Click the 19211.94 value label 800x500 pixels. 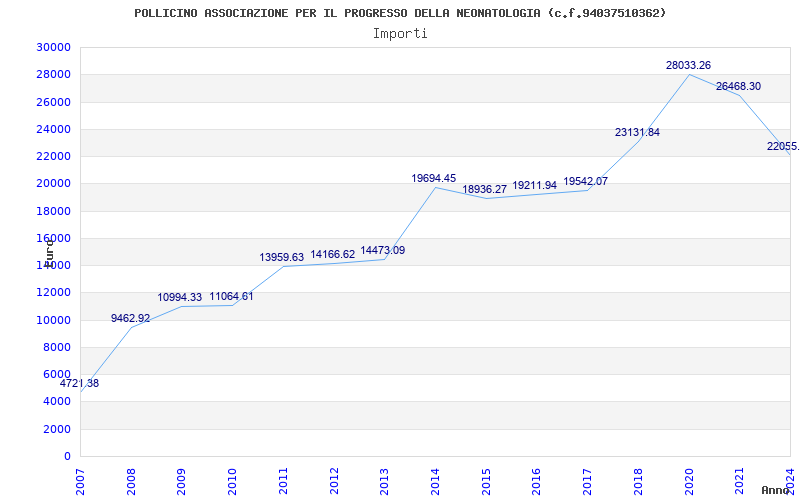click(x=535, y=186)
